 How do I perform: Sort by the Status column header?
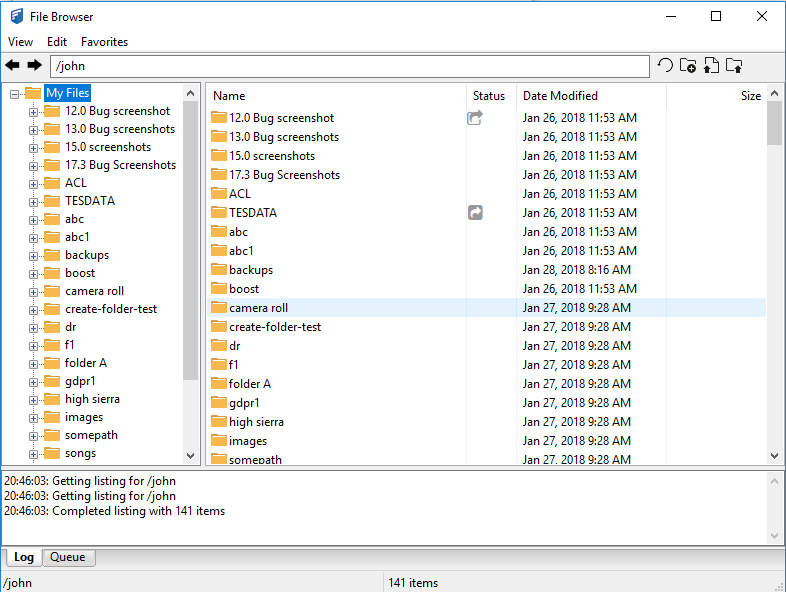point(491,96)
